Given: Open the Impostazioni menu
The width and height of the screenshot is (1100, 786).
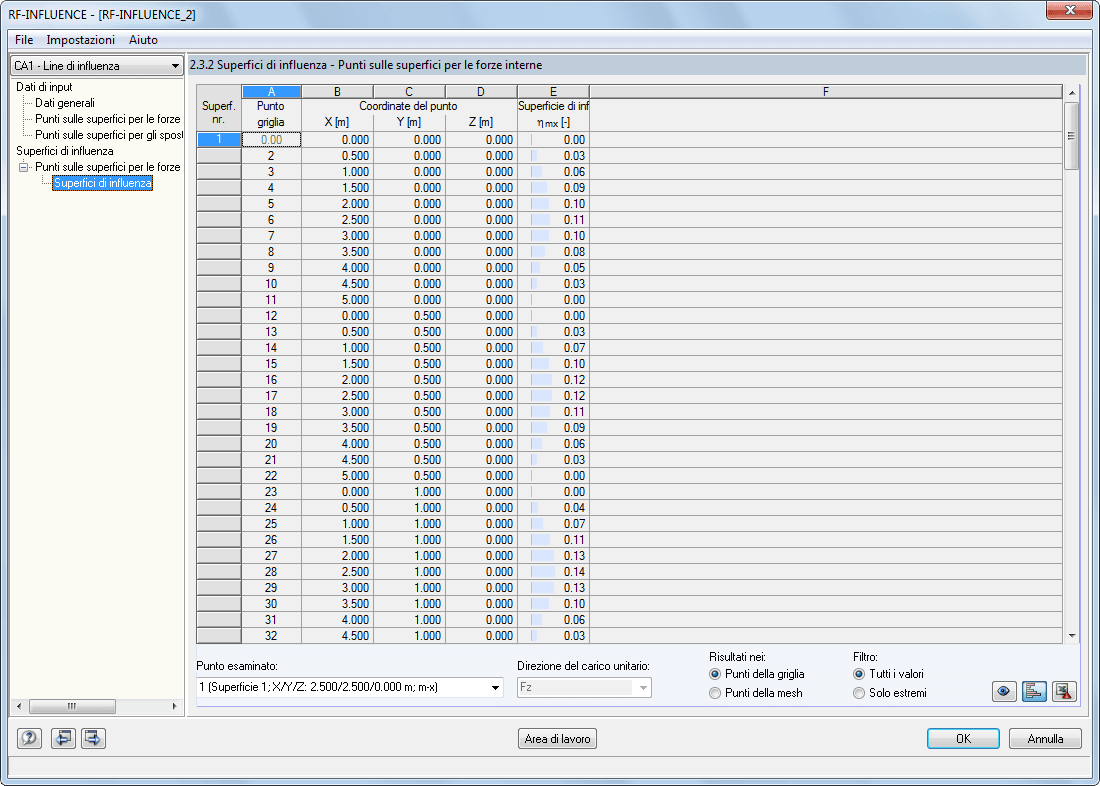Looking at the screenshot, I should click(x=81, y=40).
